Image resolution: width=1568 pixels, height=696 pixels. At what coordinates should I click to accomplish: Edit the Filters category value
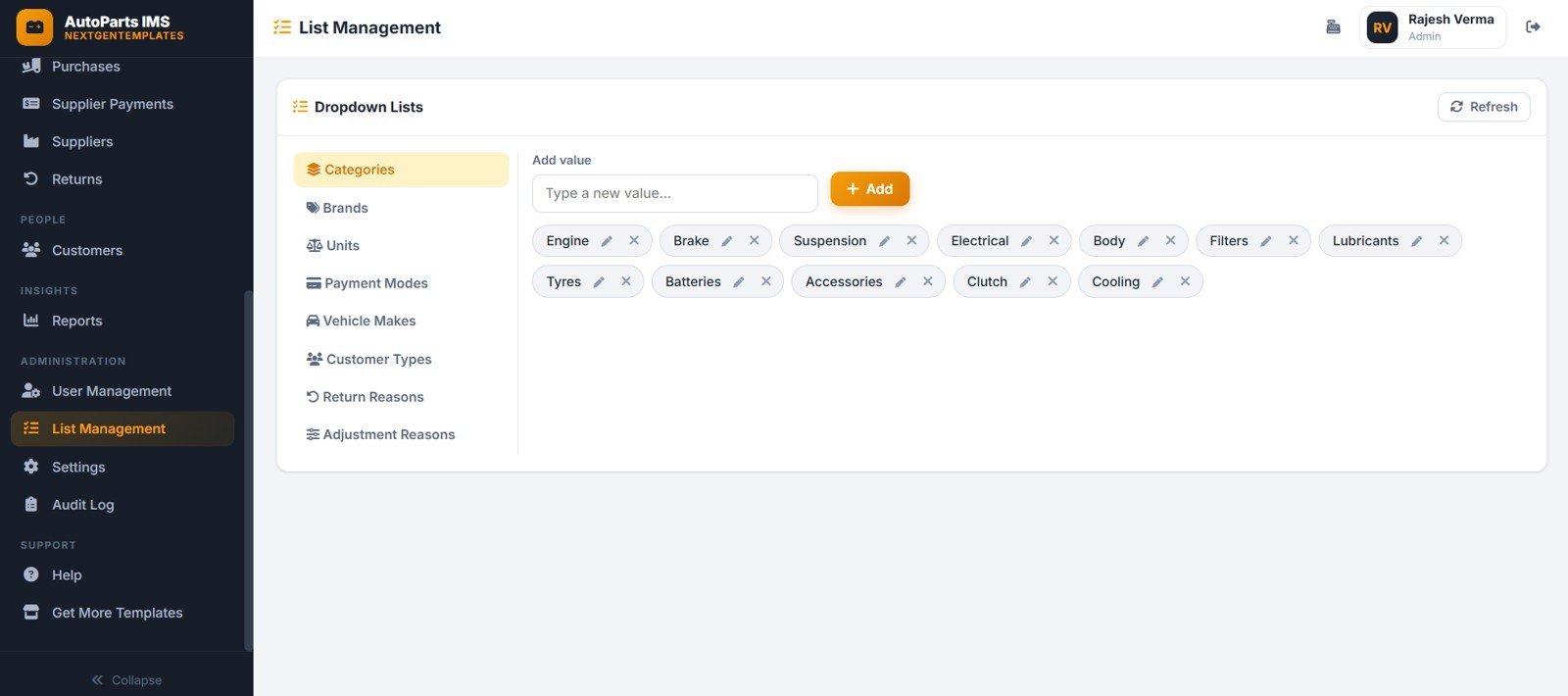click(x=1266, y=241)
